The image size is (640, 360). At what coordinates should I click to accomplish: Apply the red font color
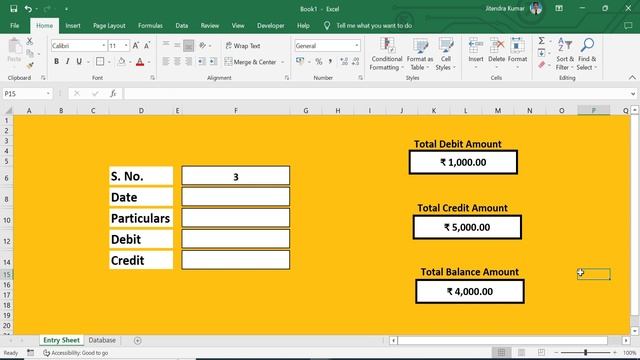(x=140, y=62)
